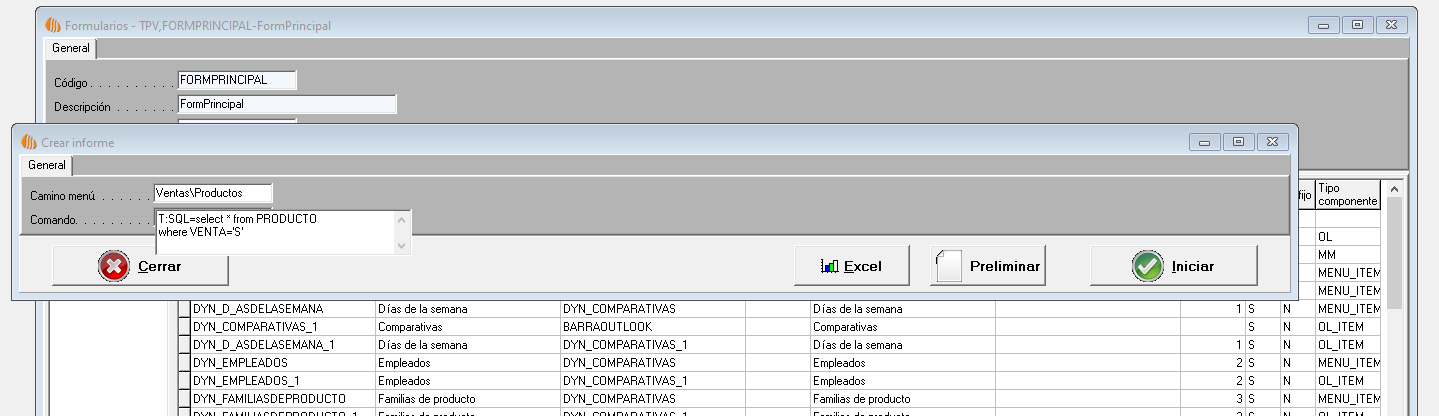Select the General tab in Crear informe
This screenshot has width=1439, height=416.
click(47, 165)
